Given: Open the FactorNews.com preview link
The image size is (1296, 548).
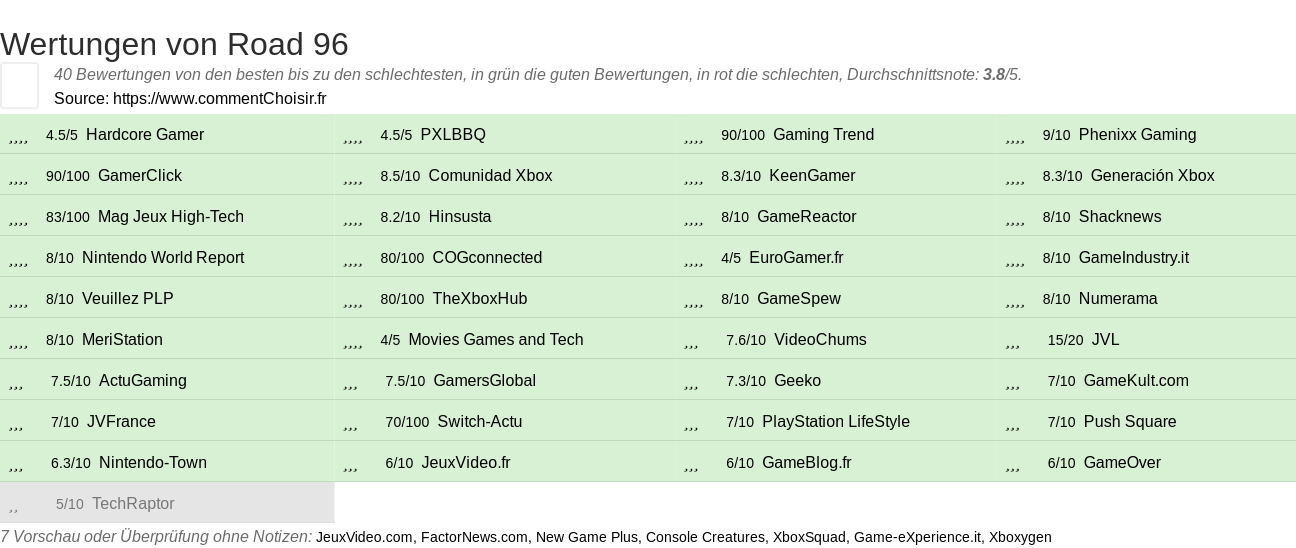Looking at the screenshot, I should pos(474,537).
